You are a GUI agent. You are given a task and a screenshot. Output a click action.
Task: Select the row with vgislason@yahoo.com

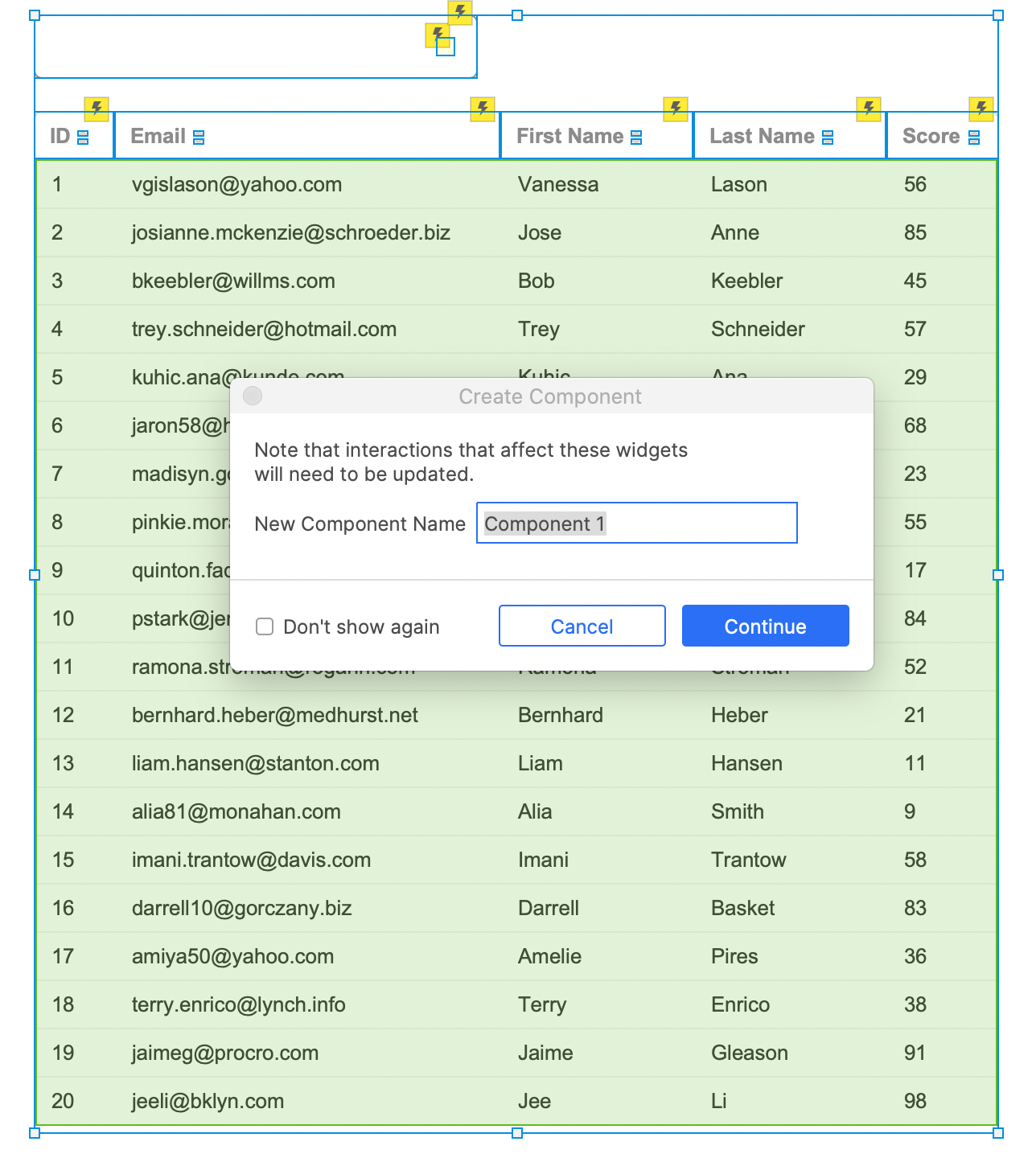click(516, 184)
